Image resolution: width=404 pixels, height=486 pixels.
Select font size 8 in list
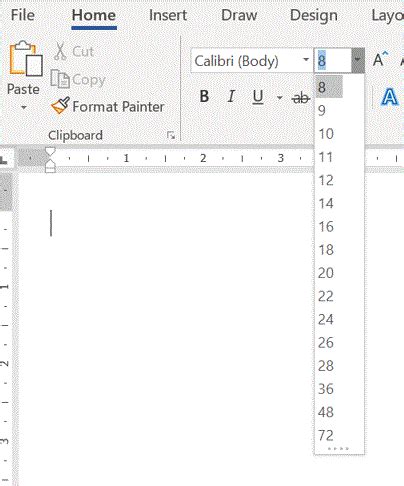coord(329,87)
